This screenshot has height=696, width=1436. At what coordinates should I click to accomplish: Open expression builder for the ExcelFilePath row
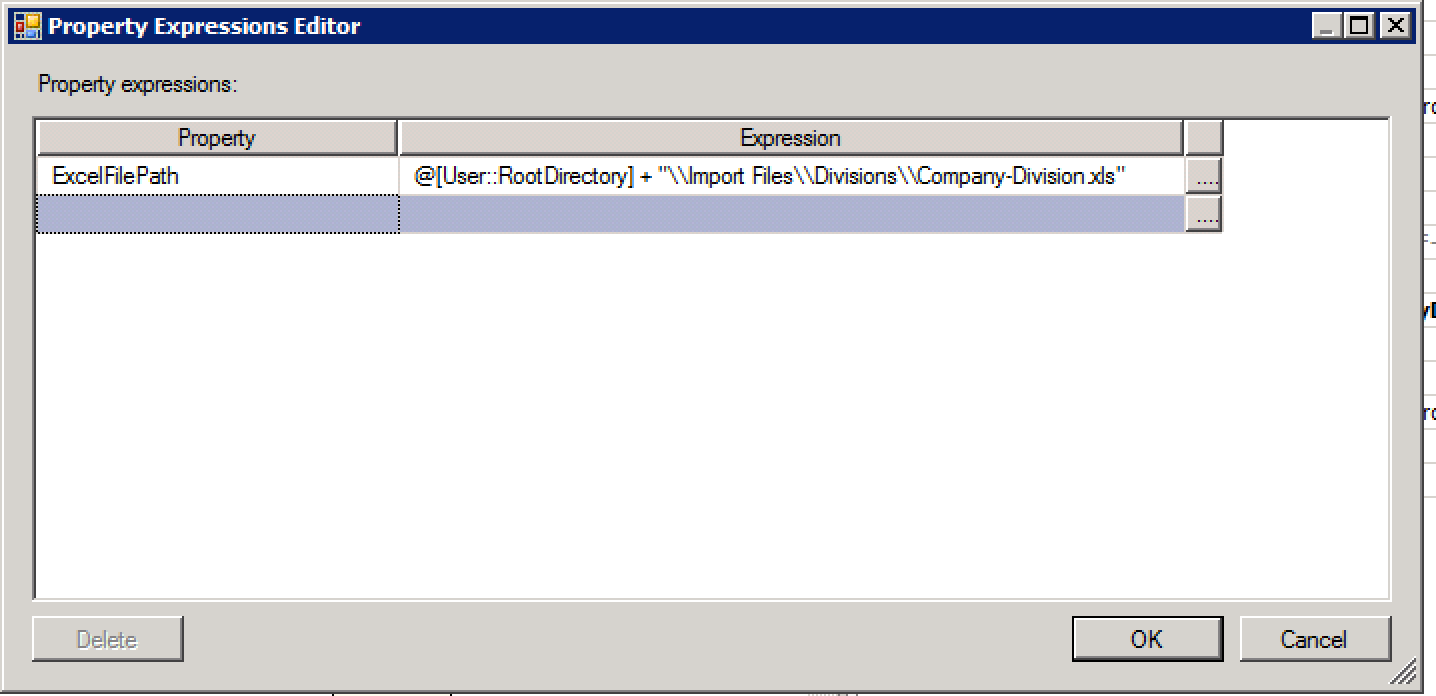1204,177
